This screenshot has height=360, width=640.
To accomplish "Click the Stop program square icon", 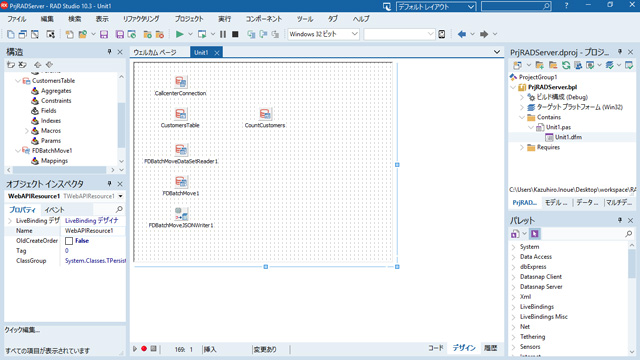I will (x=235, y=34).
